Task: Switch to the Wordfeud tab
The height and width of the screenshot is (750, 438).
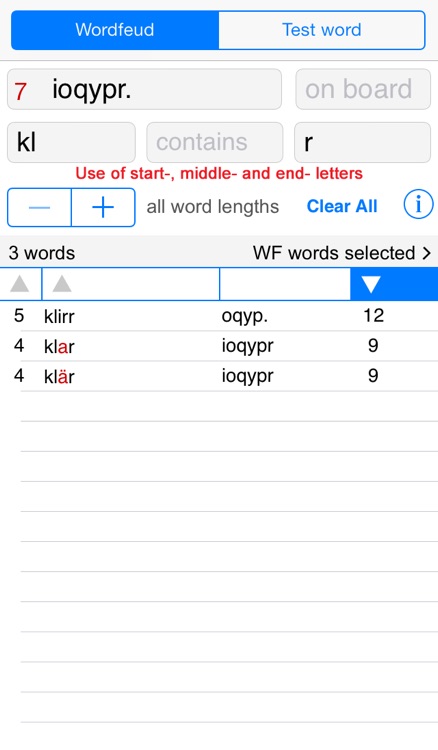Action: pos(115,30)
